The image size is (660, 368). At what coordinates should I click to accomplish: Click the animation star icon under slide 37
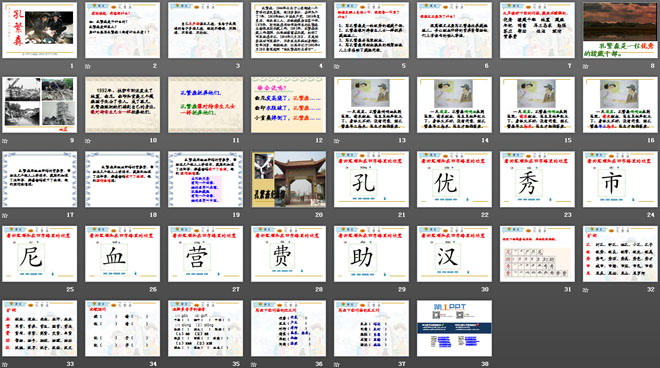(x=337, y=364)
